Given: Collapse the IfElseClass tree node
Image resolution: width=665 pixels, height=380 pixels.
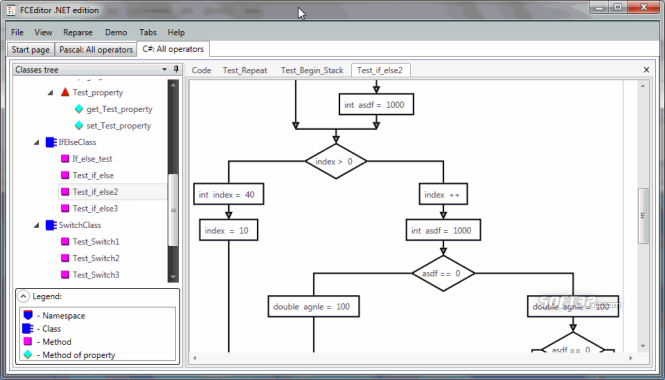Looking at the screenshot, I should pos(36,142).
